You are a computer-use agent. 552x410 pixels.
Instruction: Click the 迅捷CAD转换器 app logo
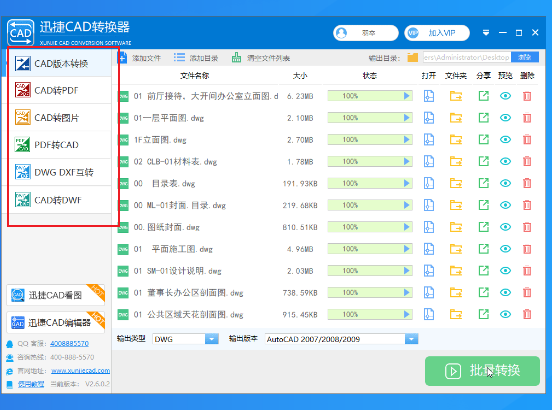(x=21, y=32)
